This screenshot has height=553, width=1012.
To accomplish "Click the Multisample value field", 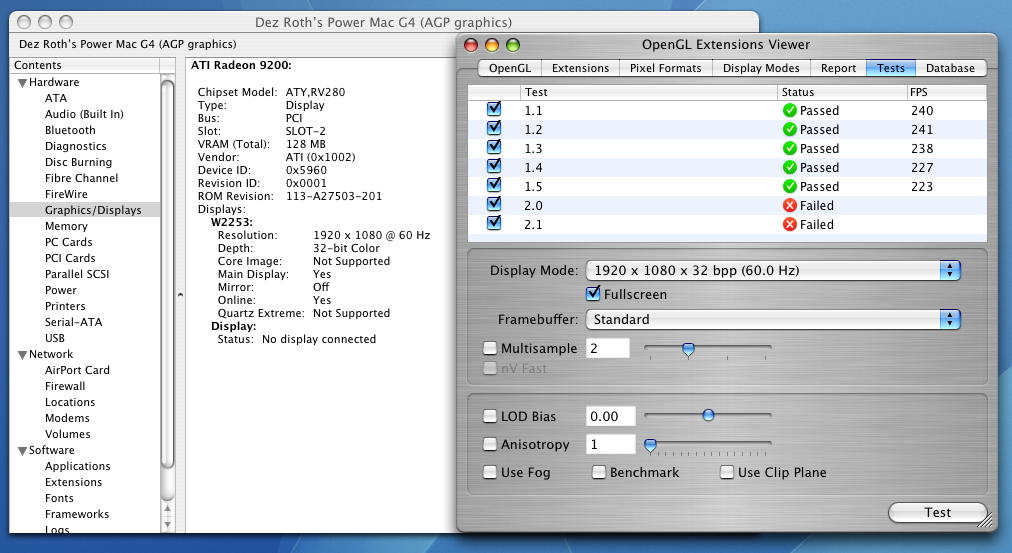I will (607, 348).
